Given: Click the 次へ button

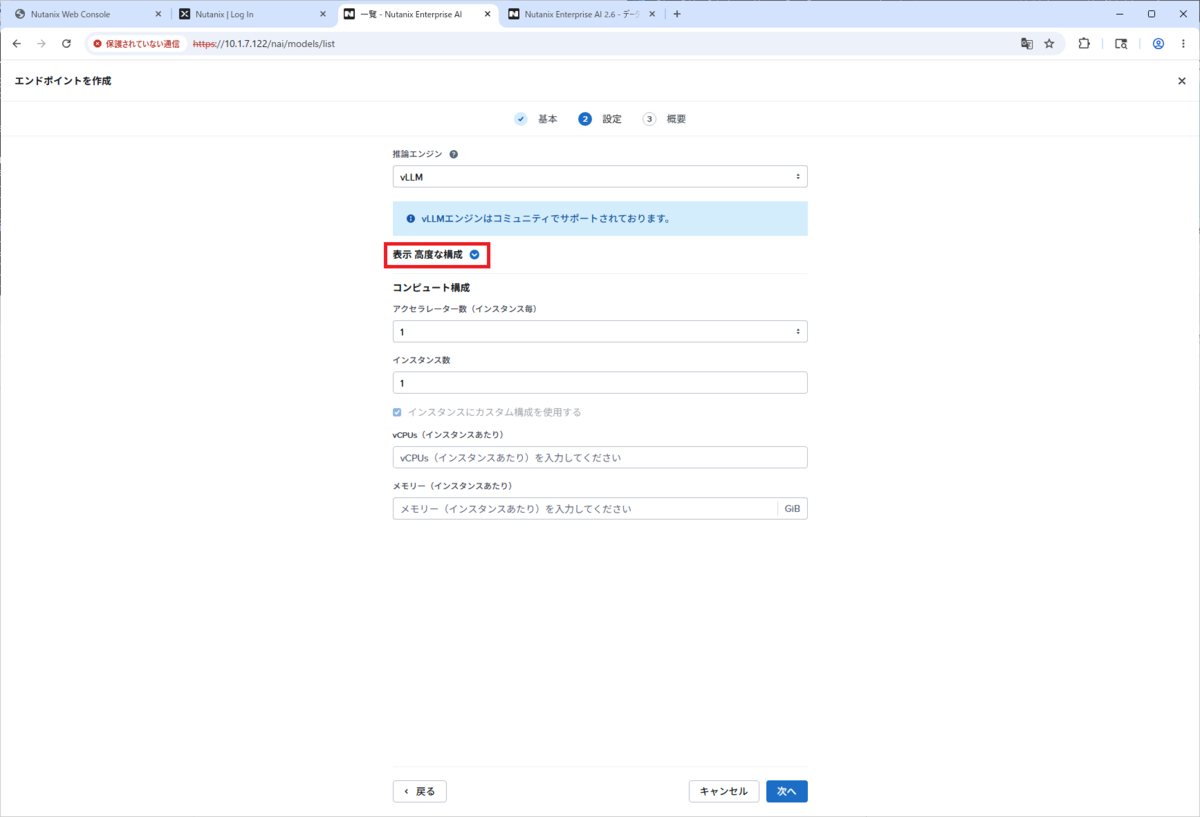Looking at the screenshot, I should pyautogui.click(x=787, y=791).
